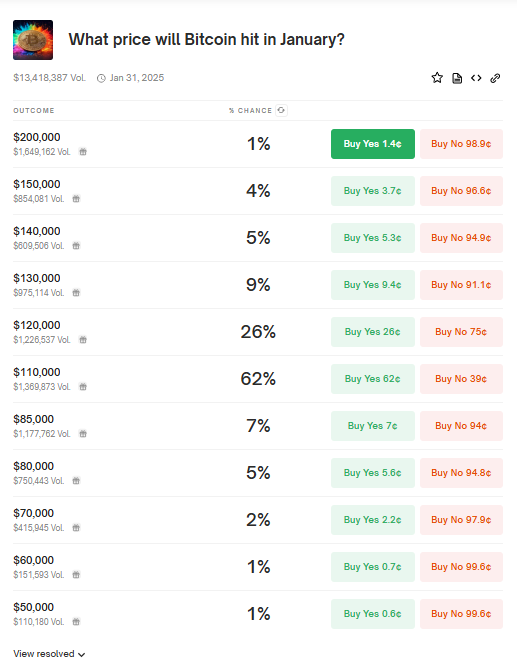The image size is (517, 660).
Task: Open the document rules icon
Action: coord(457,78)
